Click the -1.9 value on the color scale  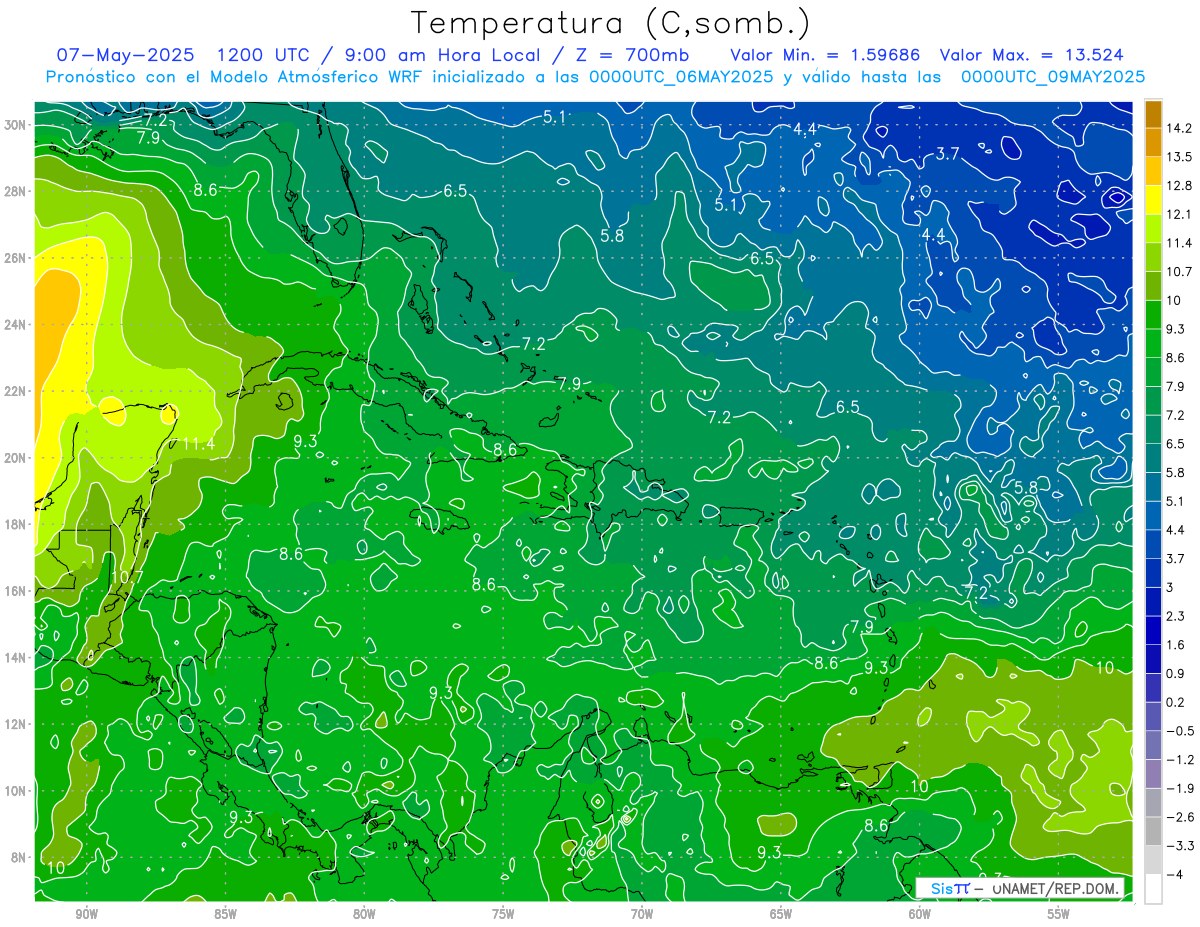[x=1180, y=788]
